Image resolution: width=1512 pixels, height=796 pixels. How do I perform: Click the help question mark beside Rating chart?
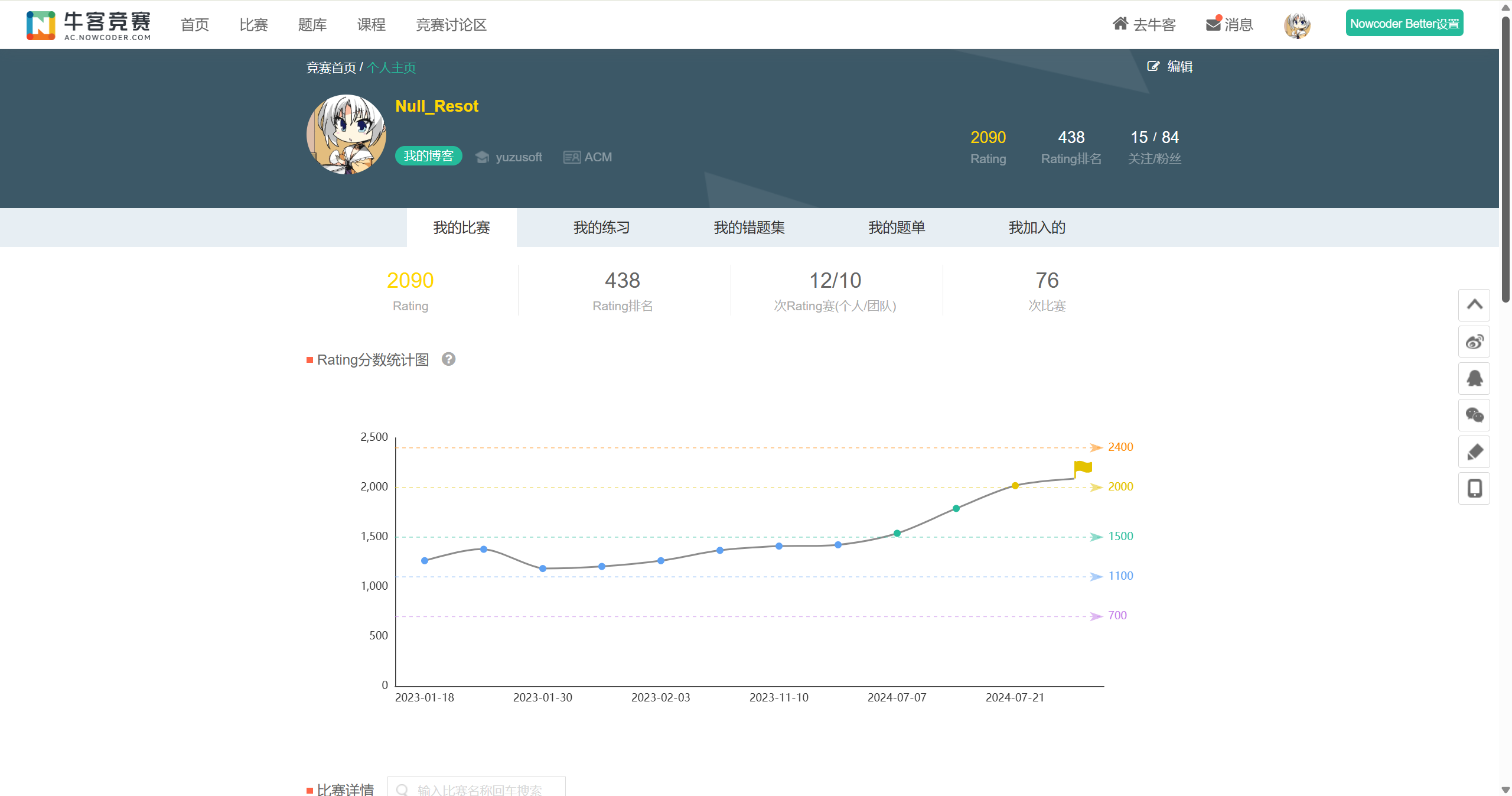pyautogui.click(x=449, y=359)
